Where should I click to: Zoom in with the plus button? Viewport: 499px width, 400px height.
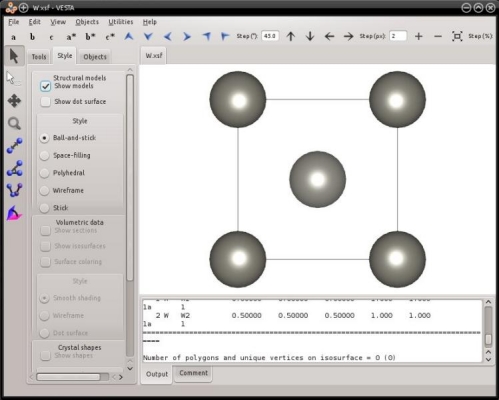(x=419, y=36)
